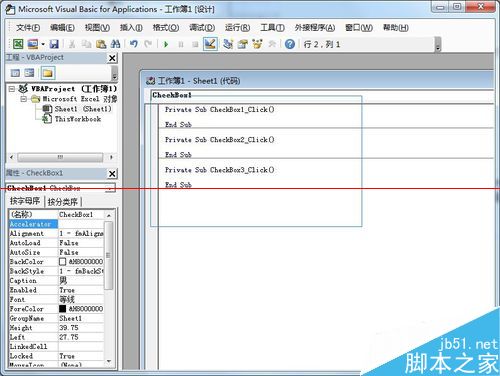Click the Toolbox toolbar icon
Image resolution: width=500 pixels, height=376 pixels.
click(272, 44)
